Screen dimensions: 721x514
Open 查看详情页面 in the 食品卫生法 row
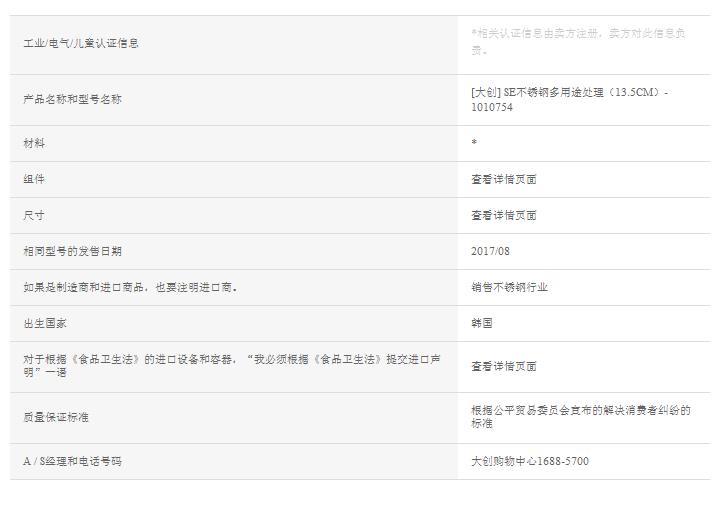[x=504, y=366]
